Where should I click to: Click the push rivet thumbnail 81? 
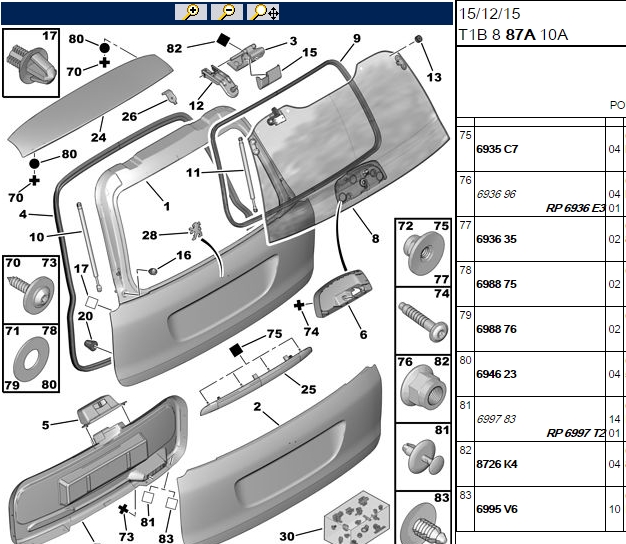tap(423, 457)
